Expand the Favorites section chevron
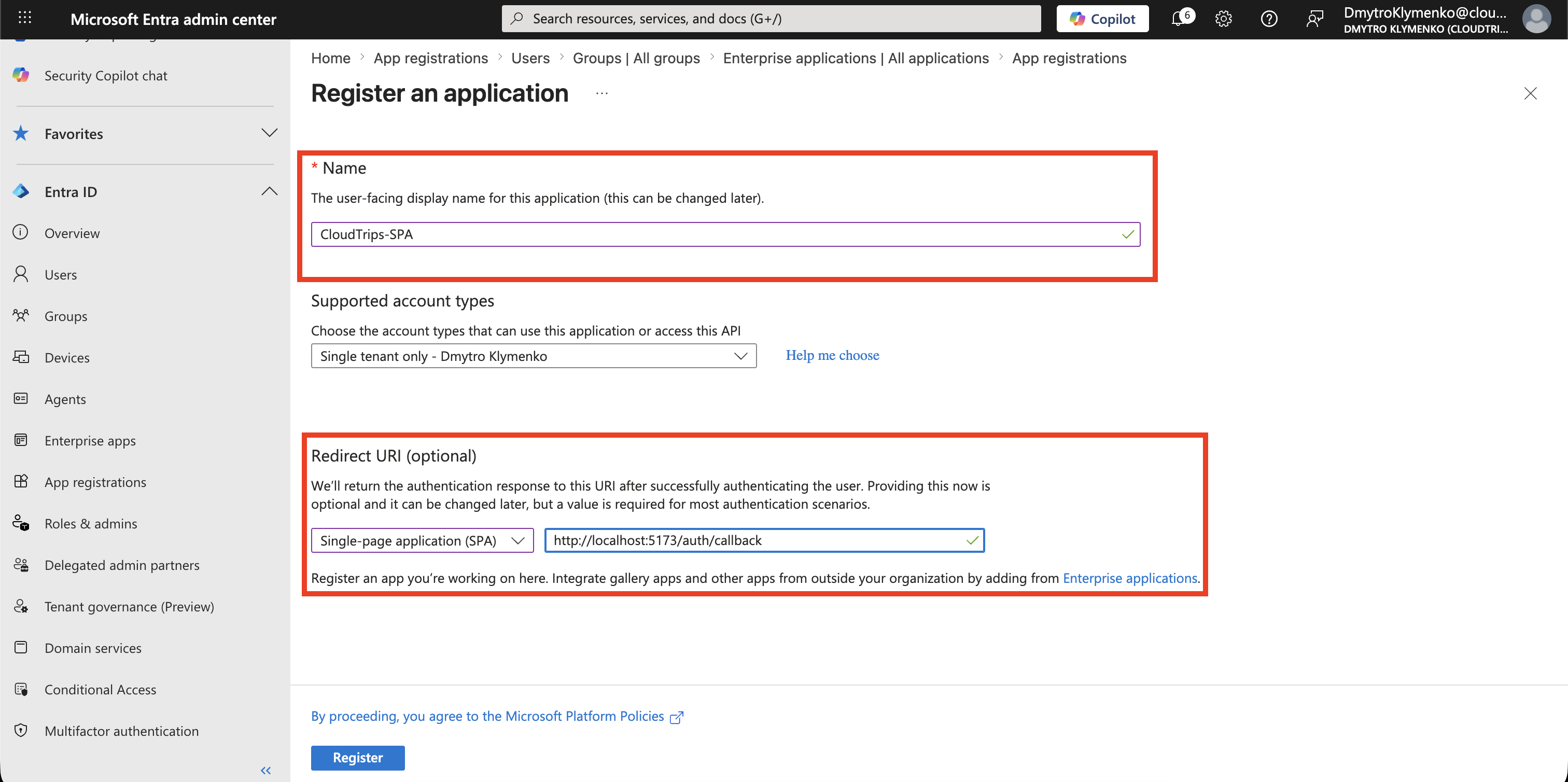Screen dimensions: 1568x782 pos(269,133)
